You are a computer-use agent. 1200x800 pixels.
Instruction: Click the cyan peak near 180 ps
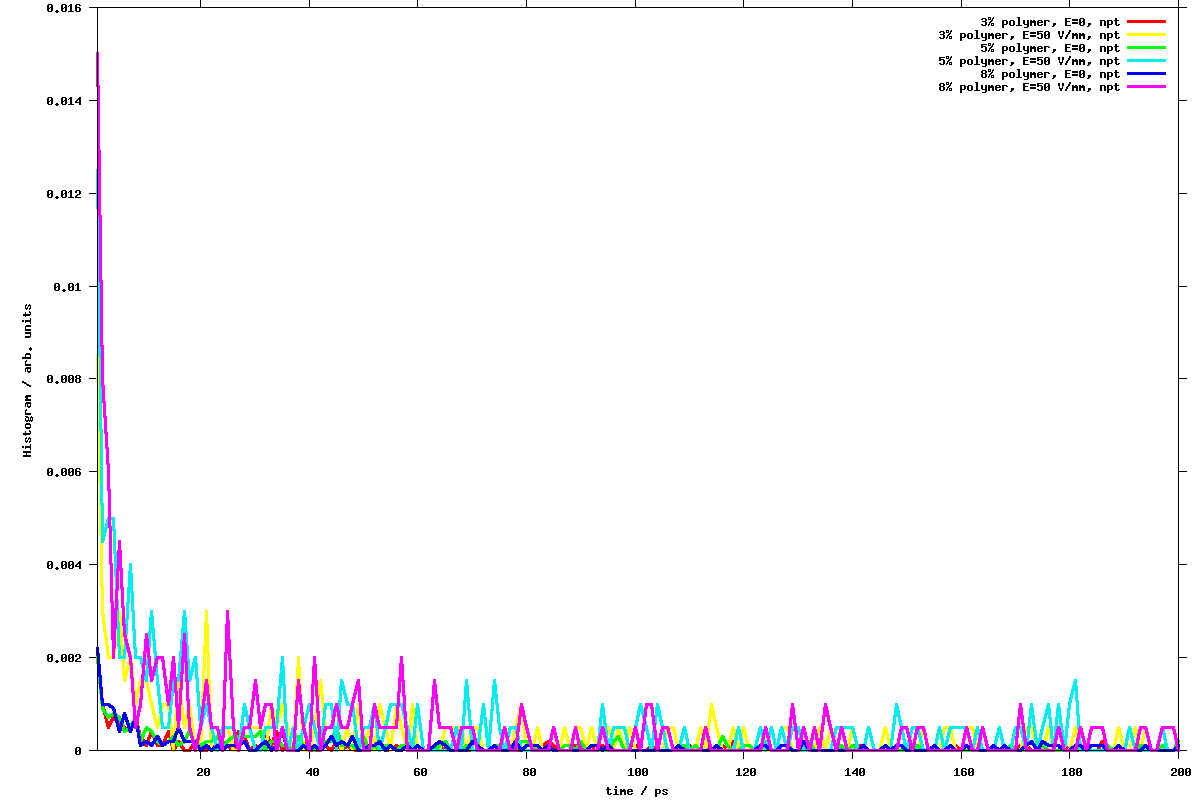coord(1075,681)
